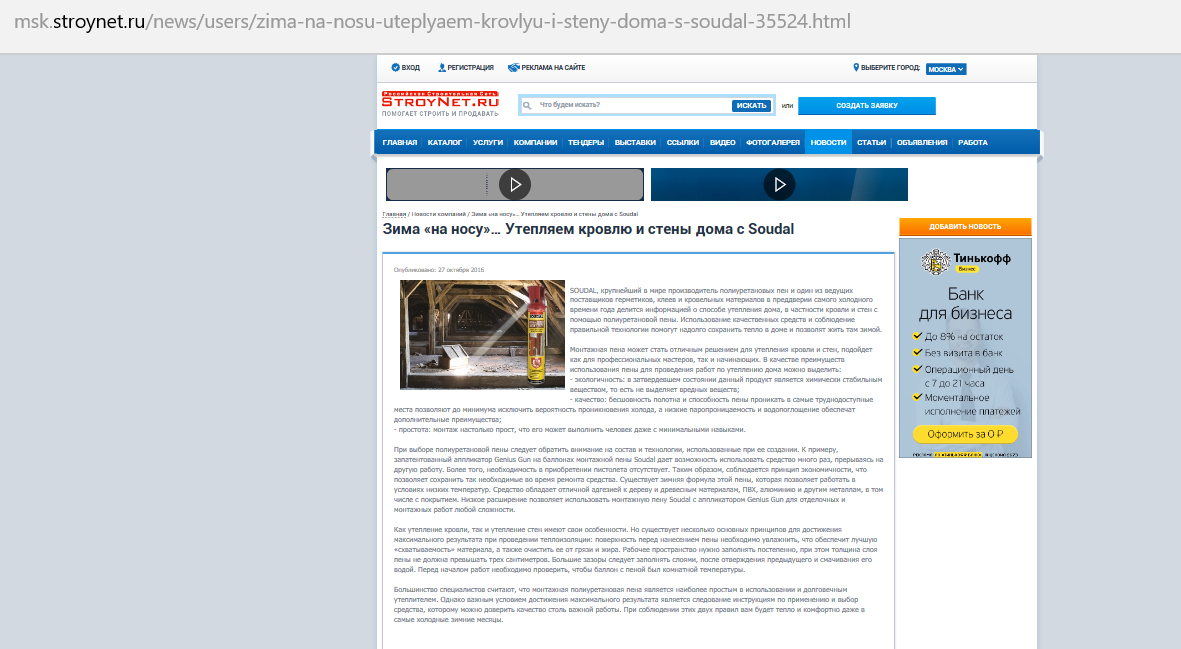Play the left gray video banner
The image size is (1181, 649).
(x=515, y=184)
